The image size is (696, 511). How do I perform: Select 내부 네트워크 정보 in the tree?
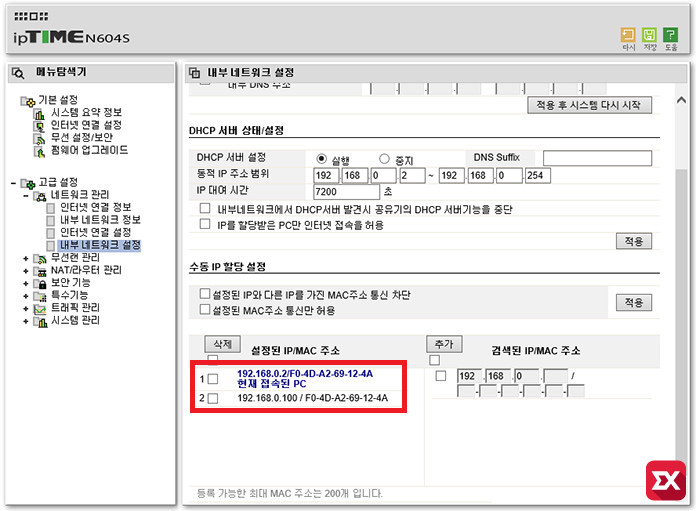pyautogui.click(x=100, y=220)
